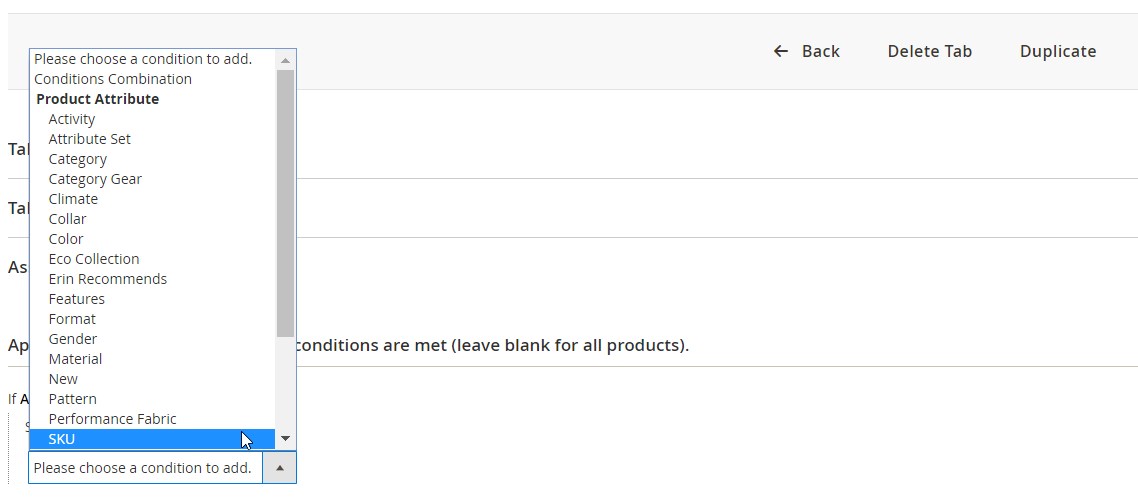Image resolution: width=1138 pixels, height=500 pixels.
Task: Pick the Category attribute condition
Action: [x=78, y=159]
